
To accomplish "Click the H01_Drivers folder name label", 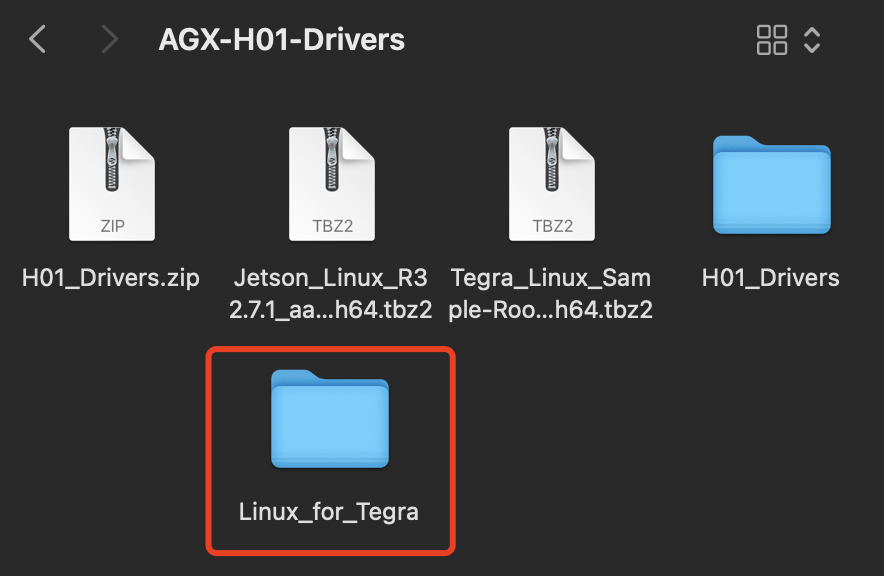I will tap(771, 278).
